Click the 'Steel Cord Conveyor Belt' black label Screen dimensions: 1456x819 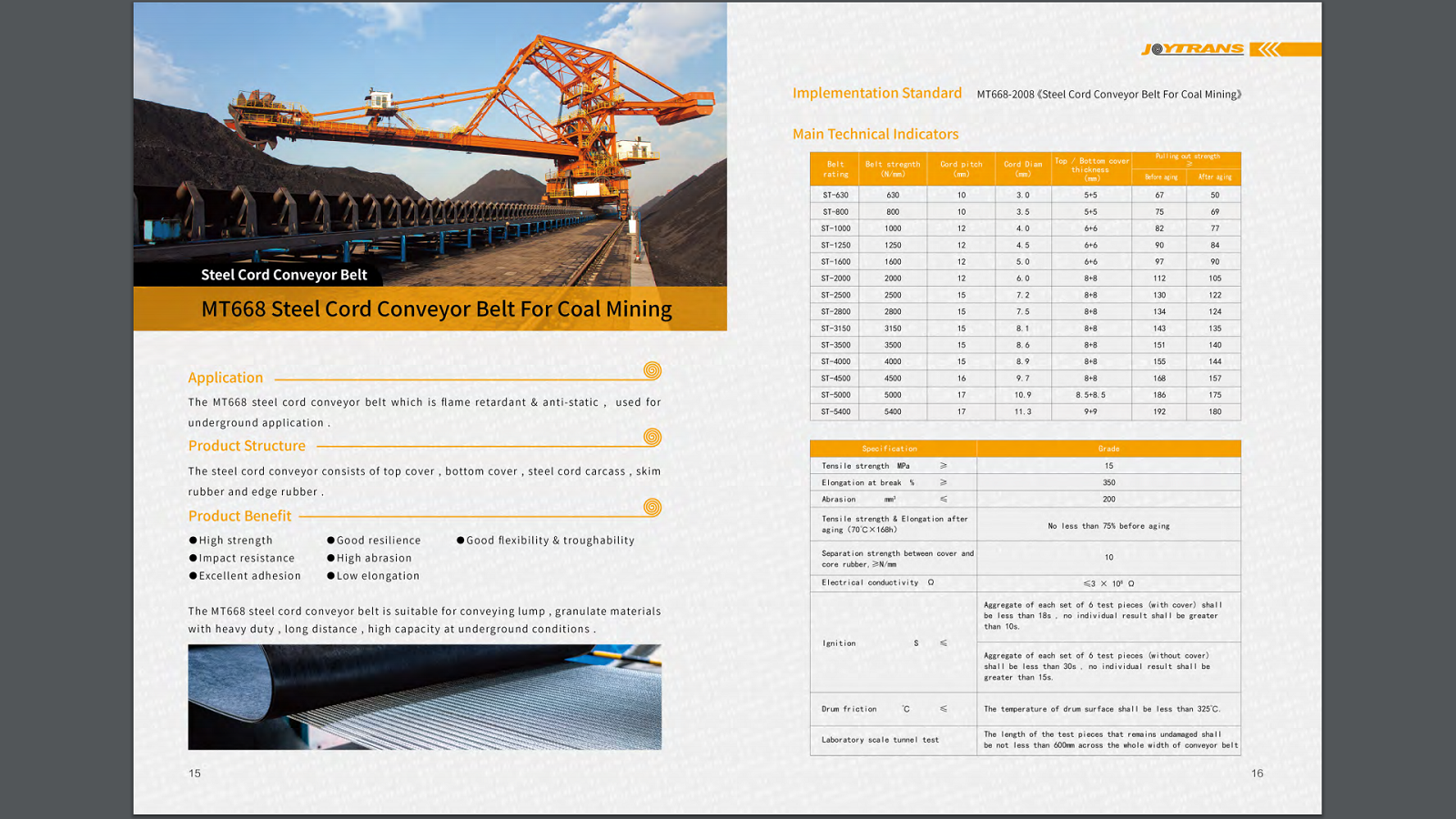(x=284, y=275)
